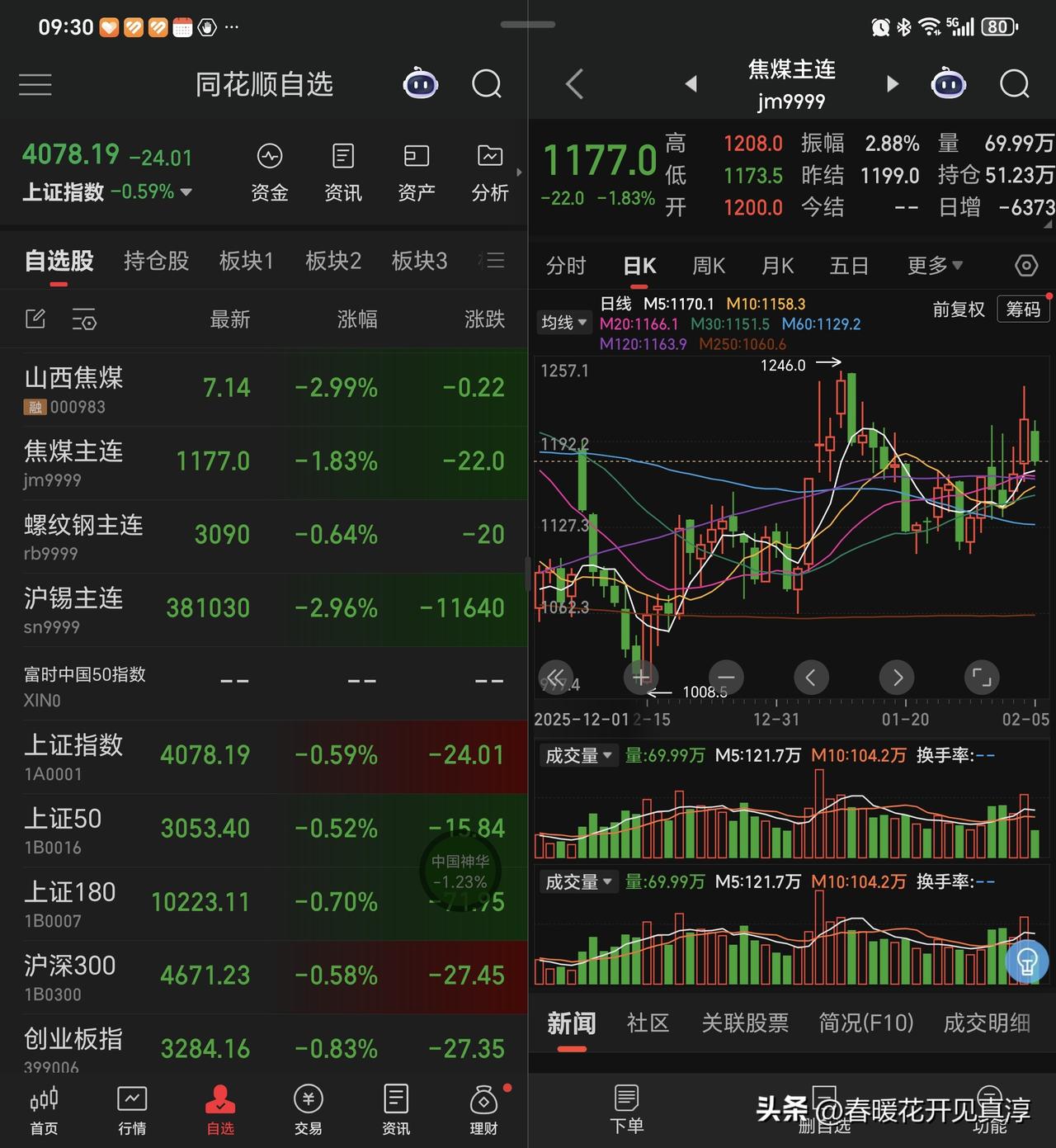Tap the robot assistant icon in chart header
The width and height of the screenshot is (1056, 1148).
click(x=948, y=83)
